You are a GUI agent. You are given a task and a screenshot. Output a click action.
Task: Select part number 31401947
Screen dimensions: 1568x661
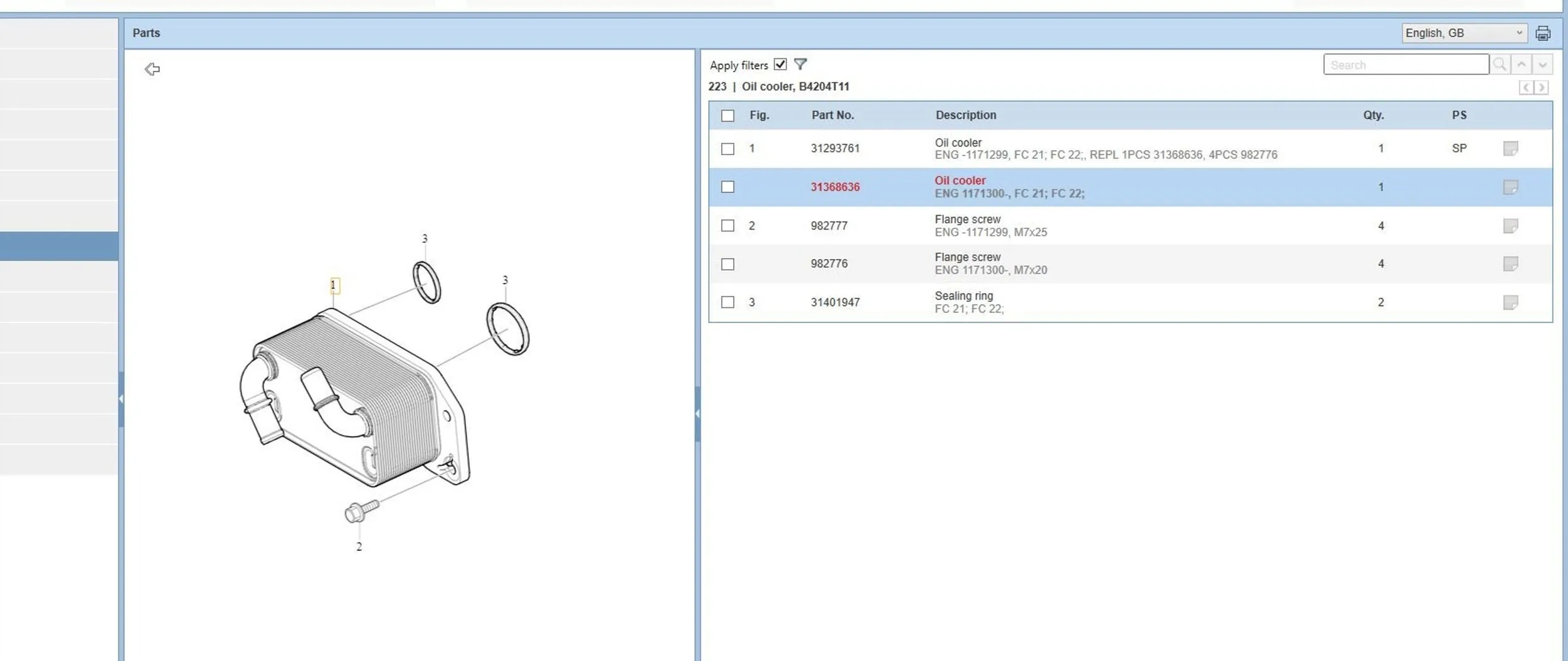pos(835,302)
